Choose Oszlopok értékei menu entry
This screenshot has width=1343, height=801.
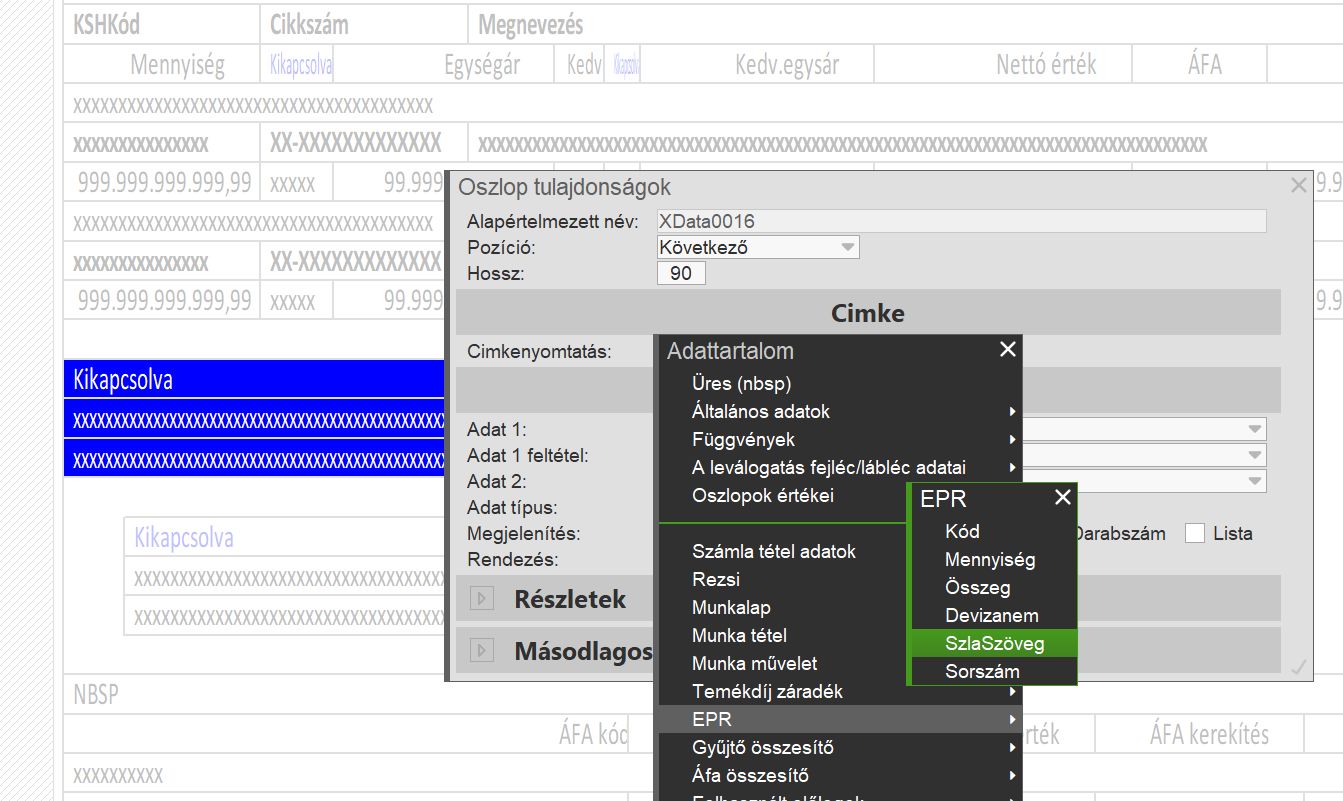click(x=783, y=495)
